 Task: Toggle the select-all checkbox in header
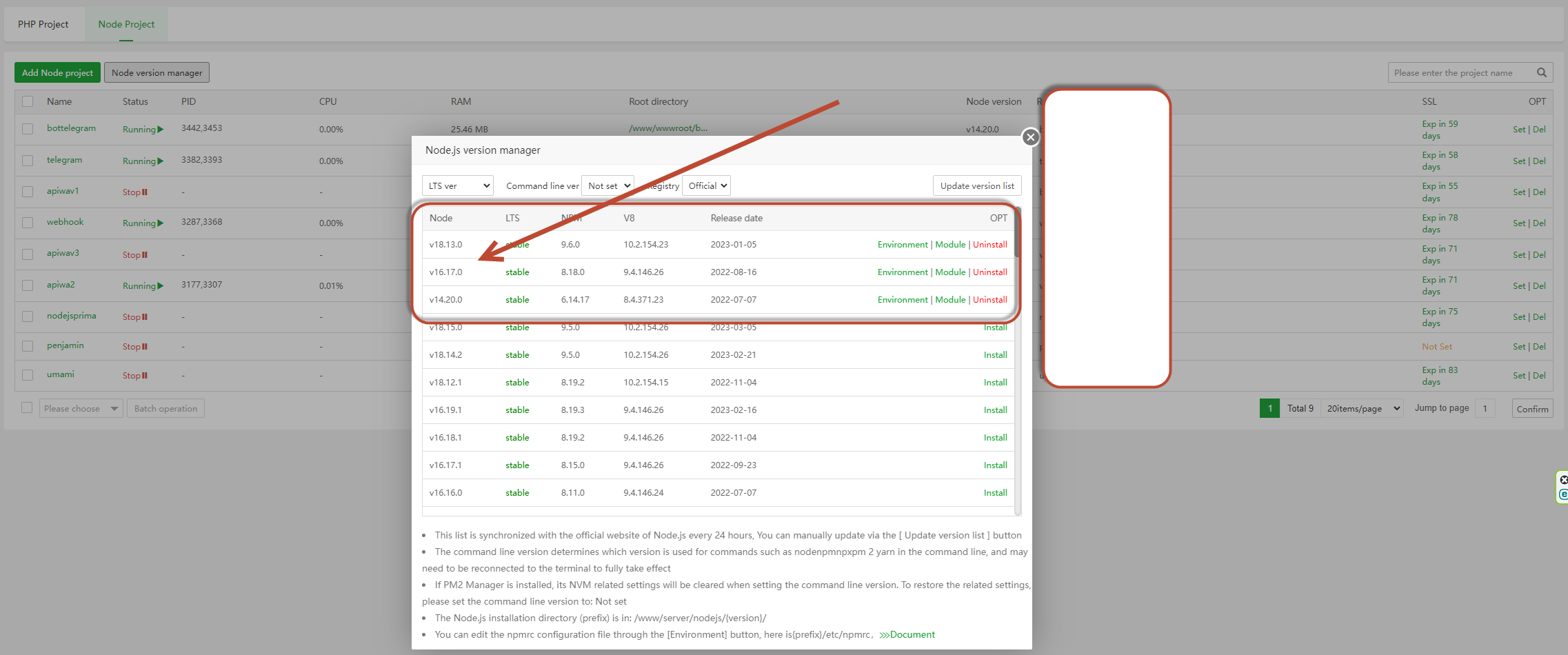tap(28, 101)
